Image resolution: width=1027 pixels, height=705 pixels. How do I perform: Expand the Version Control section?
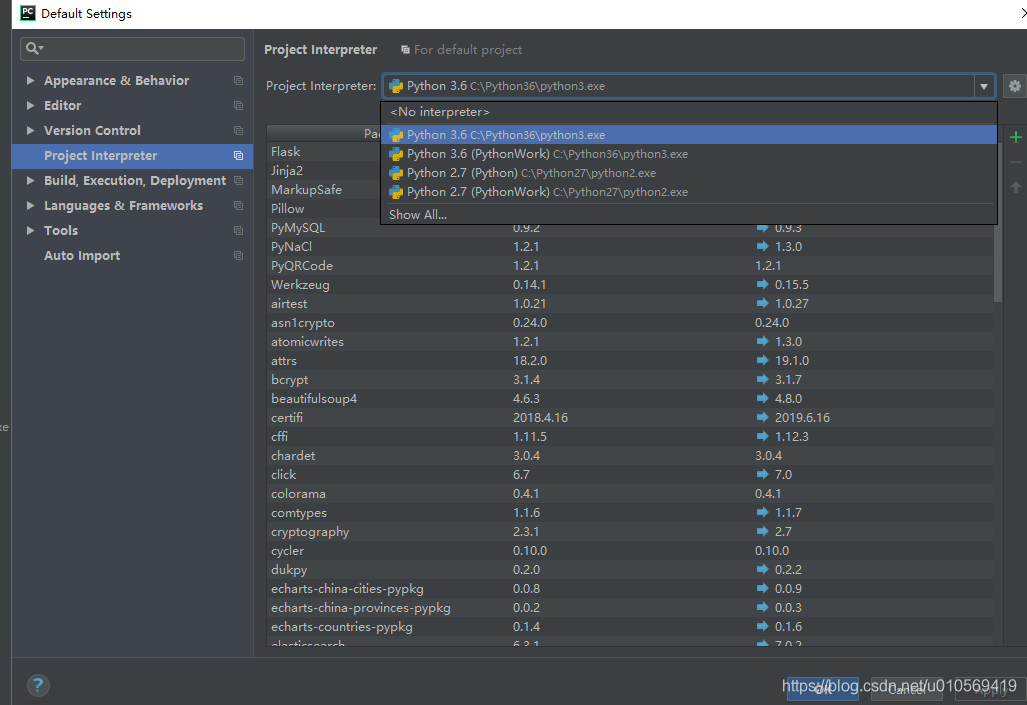(x=30, y=130)
